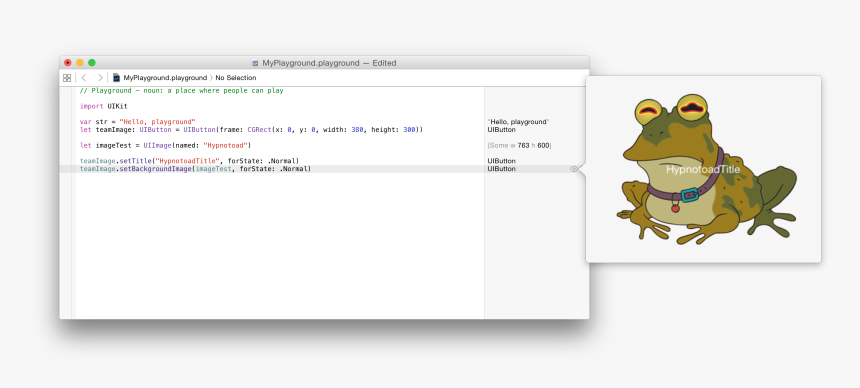Screen dimensions: 860x388
Task: Click the let imageTest UIImage line
Action: pos(165,145)
